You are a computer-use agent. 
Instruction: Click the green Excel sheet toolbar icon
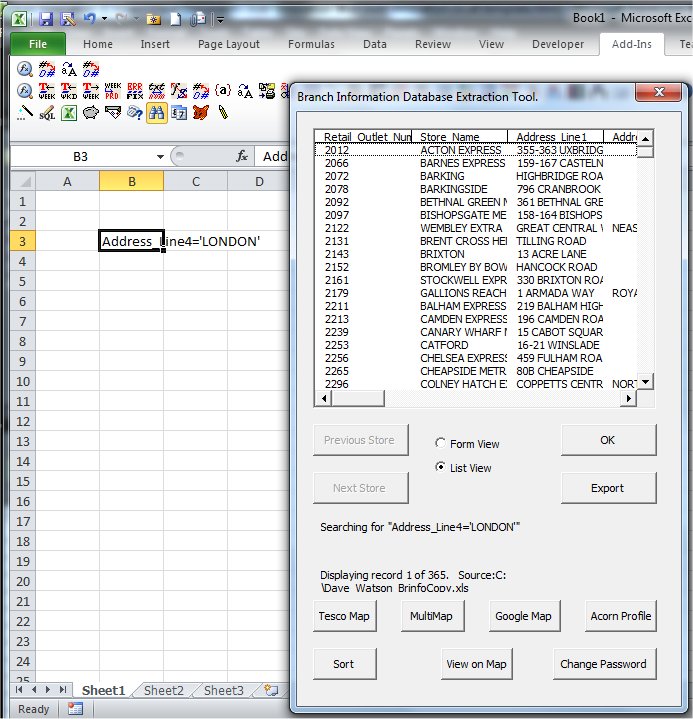tap(69, 113)
